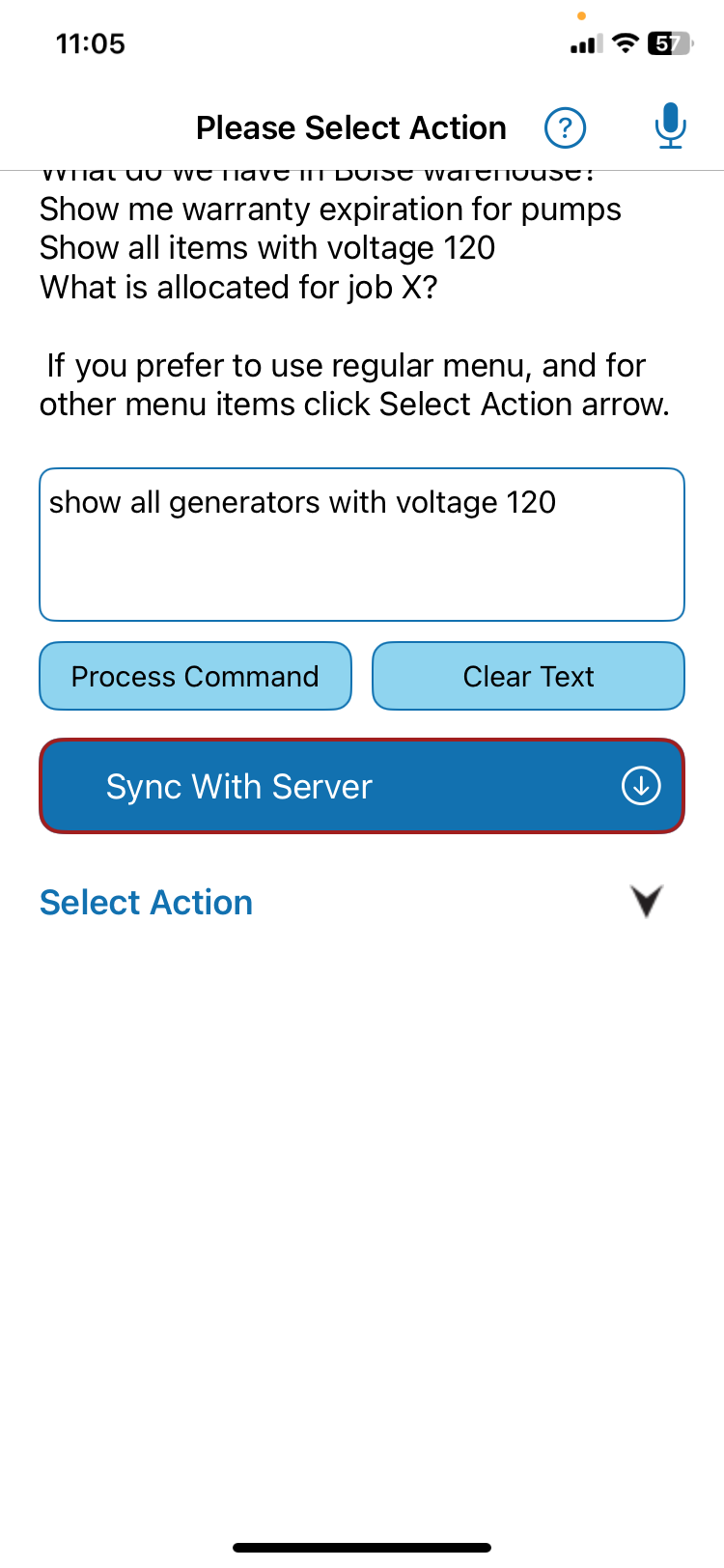This screenshot has height=1568, width=724.
Task: Open the Select Action menu label
Action: [147, 903]
